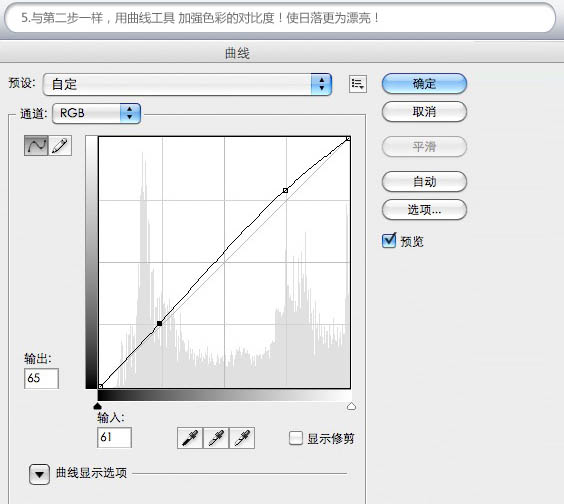Open the preset options menu icon
Viewport: 564px width, 504px height.
pyautogui.click(x=358, y=84)
